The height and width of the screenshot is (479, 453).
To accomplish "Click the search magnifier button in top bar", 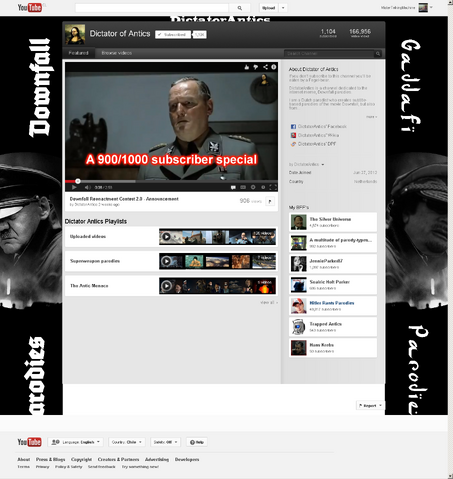I will (x=239, y=8).
